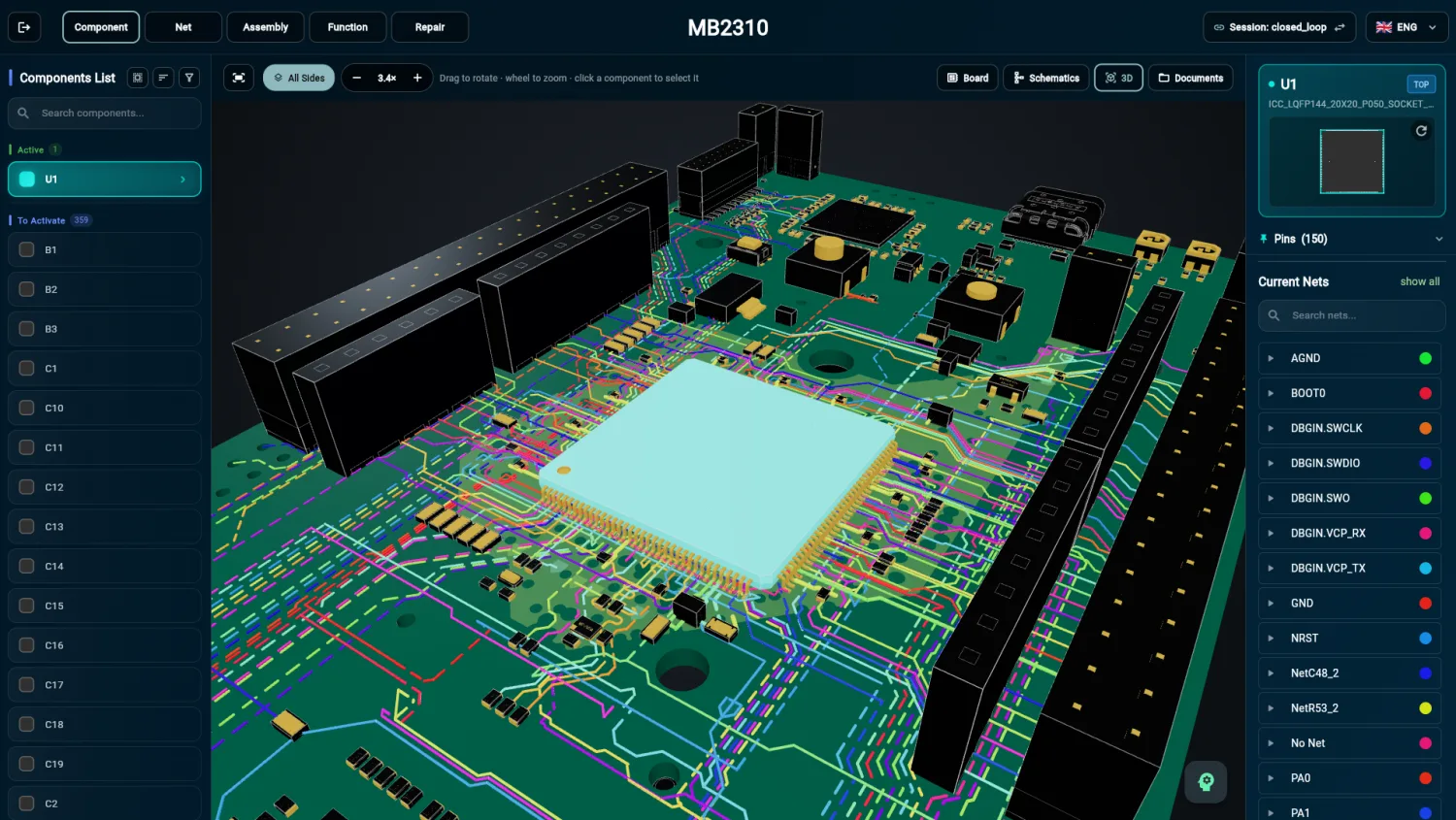Uncheck the active U1 component

[27, 179]
